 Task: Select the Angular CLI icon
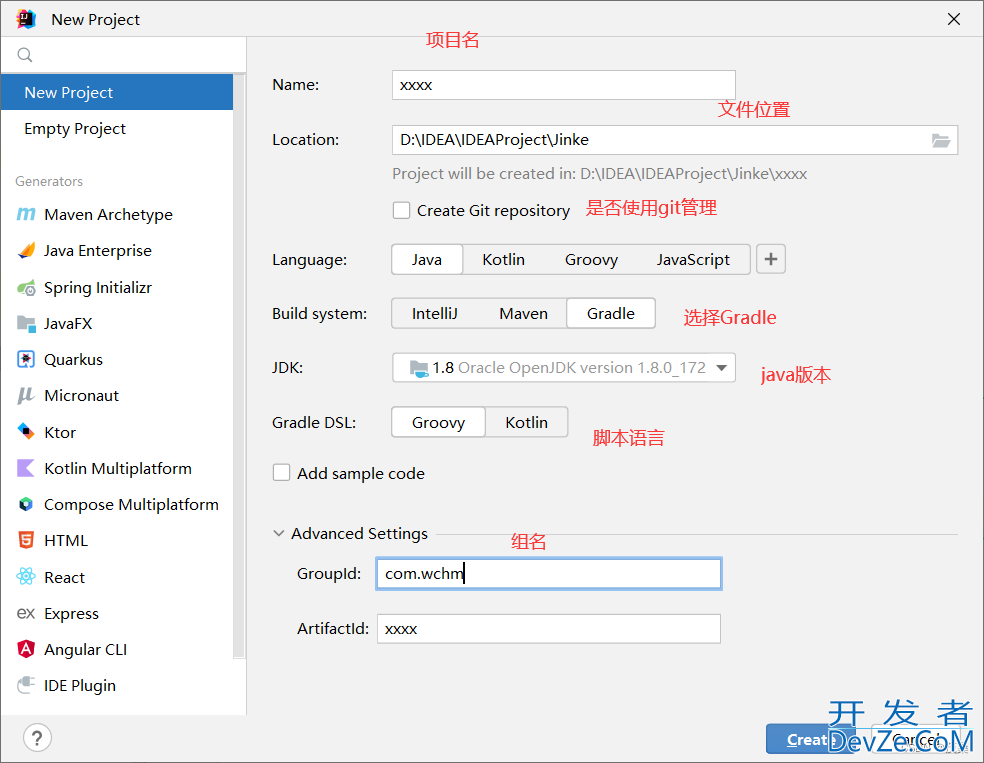[26, 650]
